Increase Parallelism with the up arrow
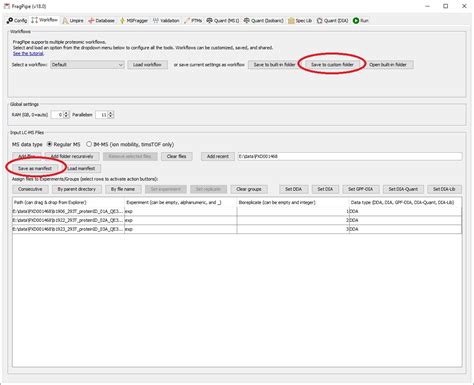The height and width of the screenshot is (385, 474). pos(111,113)
